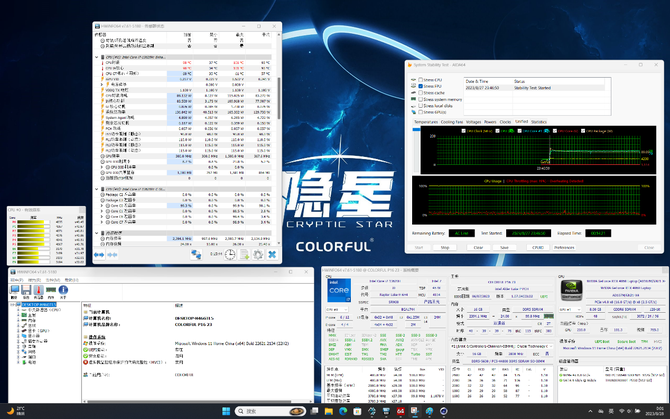
Task: Click date and clock on taskbar
Action: click(655, 411)
